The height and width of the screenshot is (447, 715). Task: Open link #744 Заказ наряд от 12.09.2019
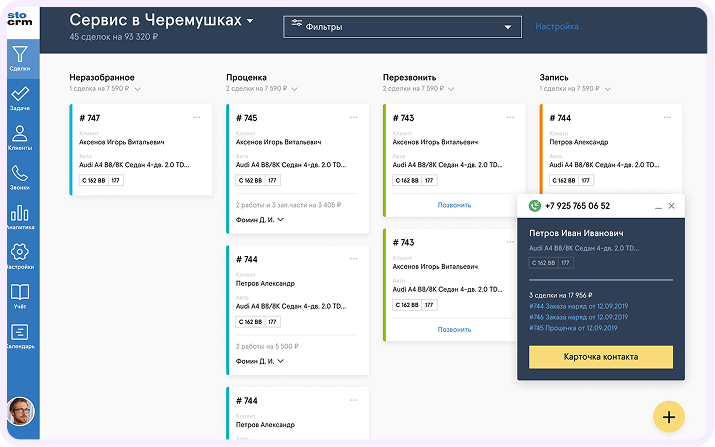[x=578, y=306]
